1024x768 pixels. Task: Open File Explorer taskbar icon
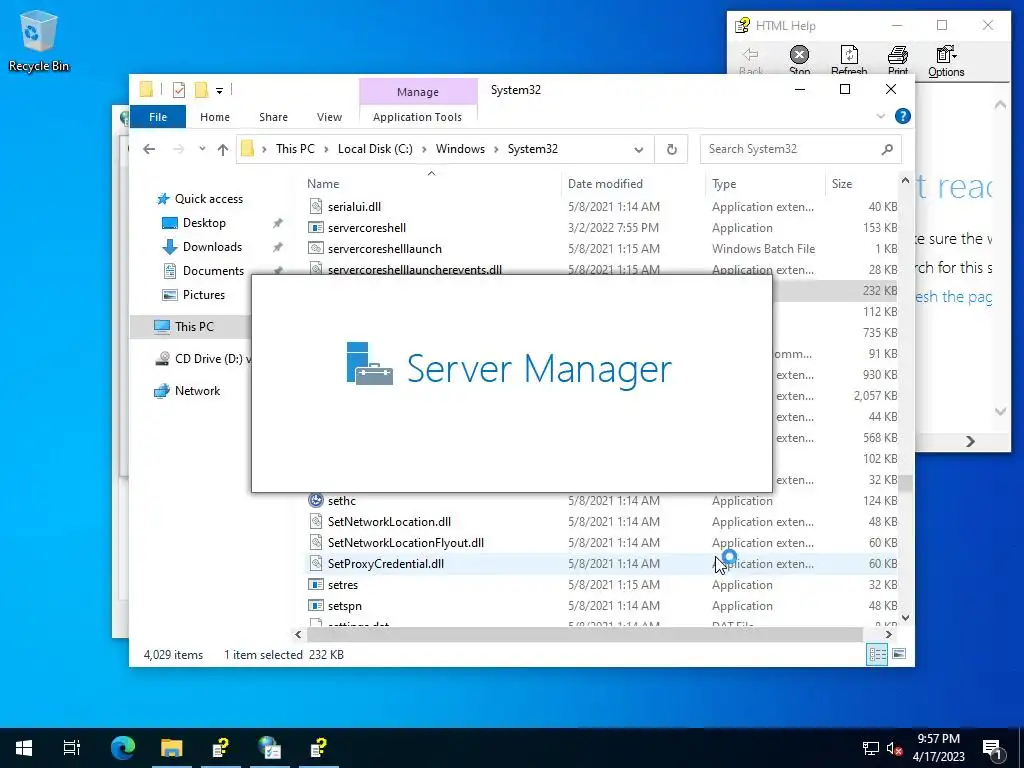tap(172, 748)
